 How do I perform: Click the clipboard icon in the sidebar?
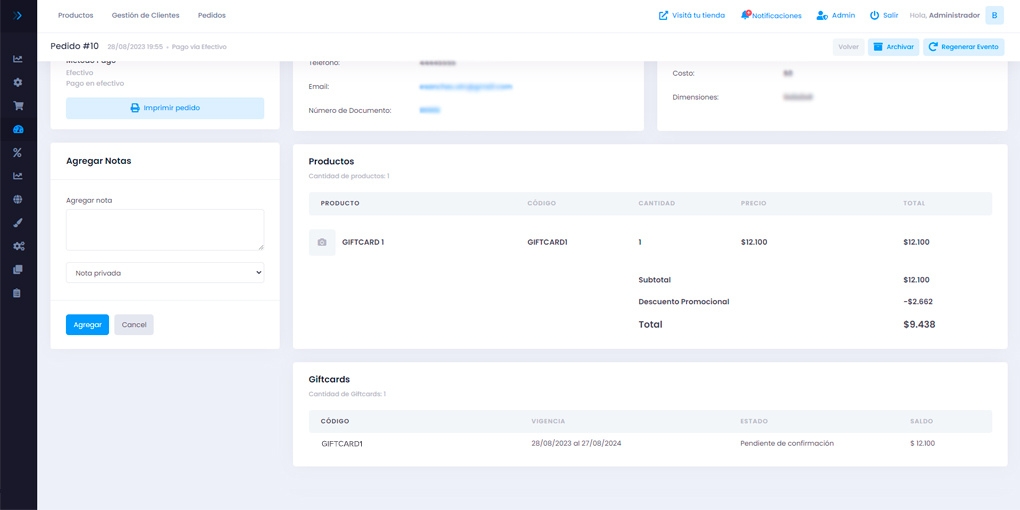[x=18, y=293]
